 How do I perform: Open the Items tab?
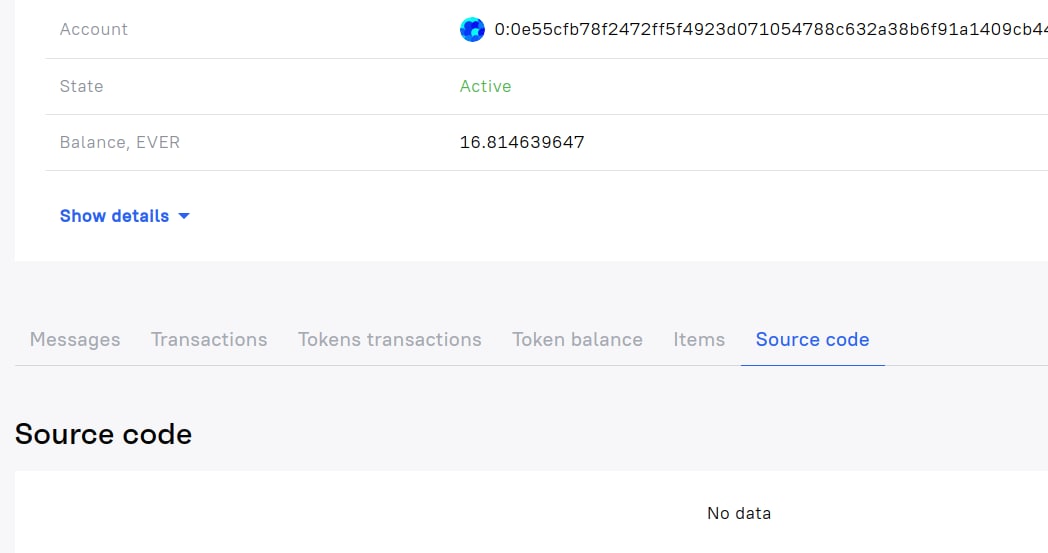pos(699,340)
